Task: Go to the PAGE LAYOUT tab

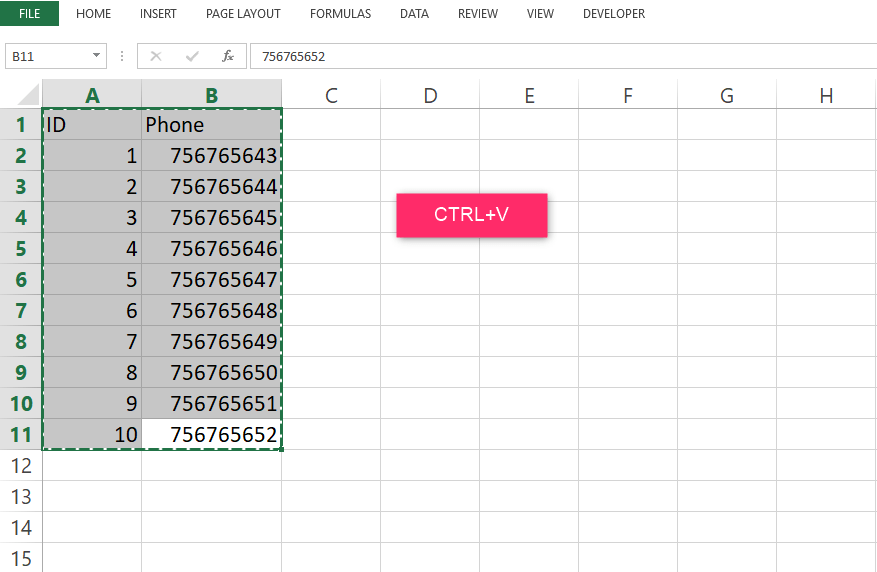Action: coord(243,14)
